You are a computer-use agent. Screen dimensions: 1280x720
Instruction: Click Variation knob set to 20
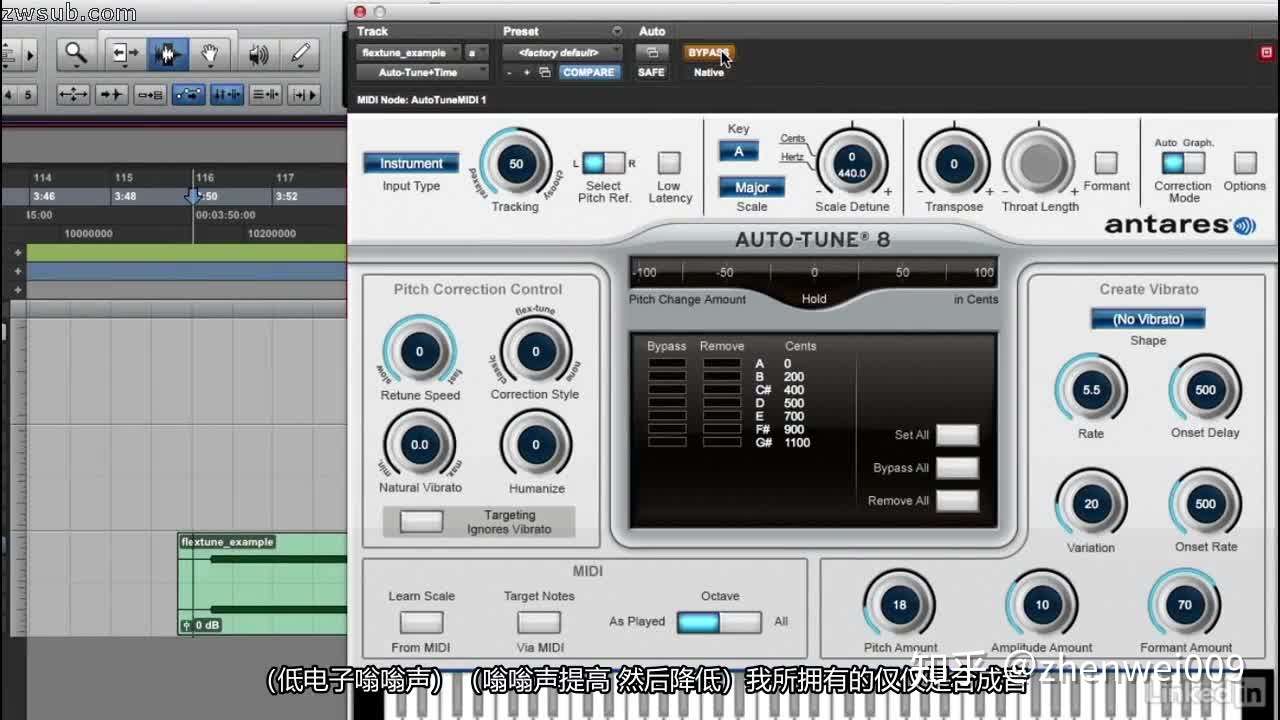pyautogui.click(x=1091, y=504)
